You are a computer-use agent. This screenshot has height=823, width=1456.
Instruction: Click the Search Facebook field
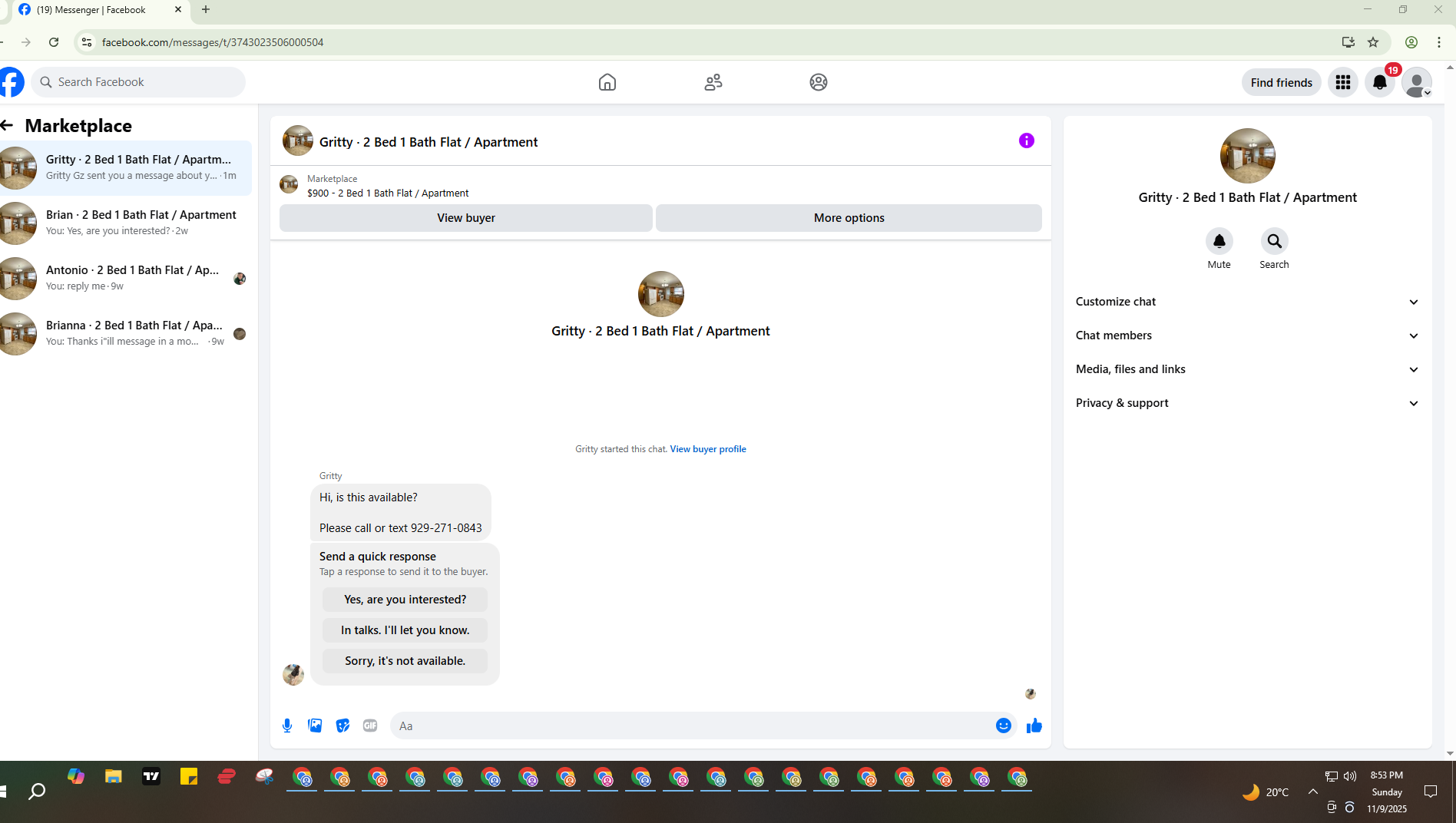tap(138, 82)
